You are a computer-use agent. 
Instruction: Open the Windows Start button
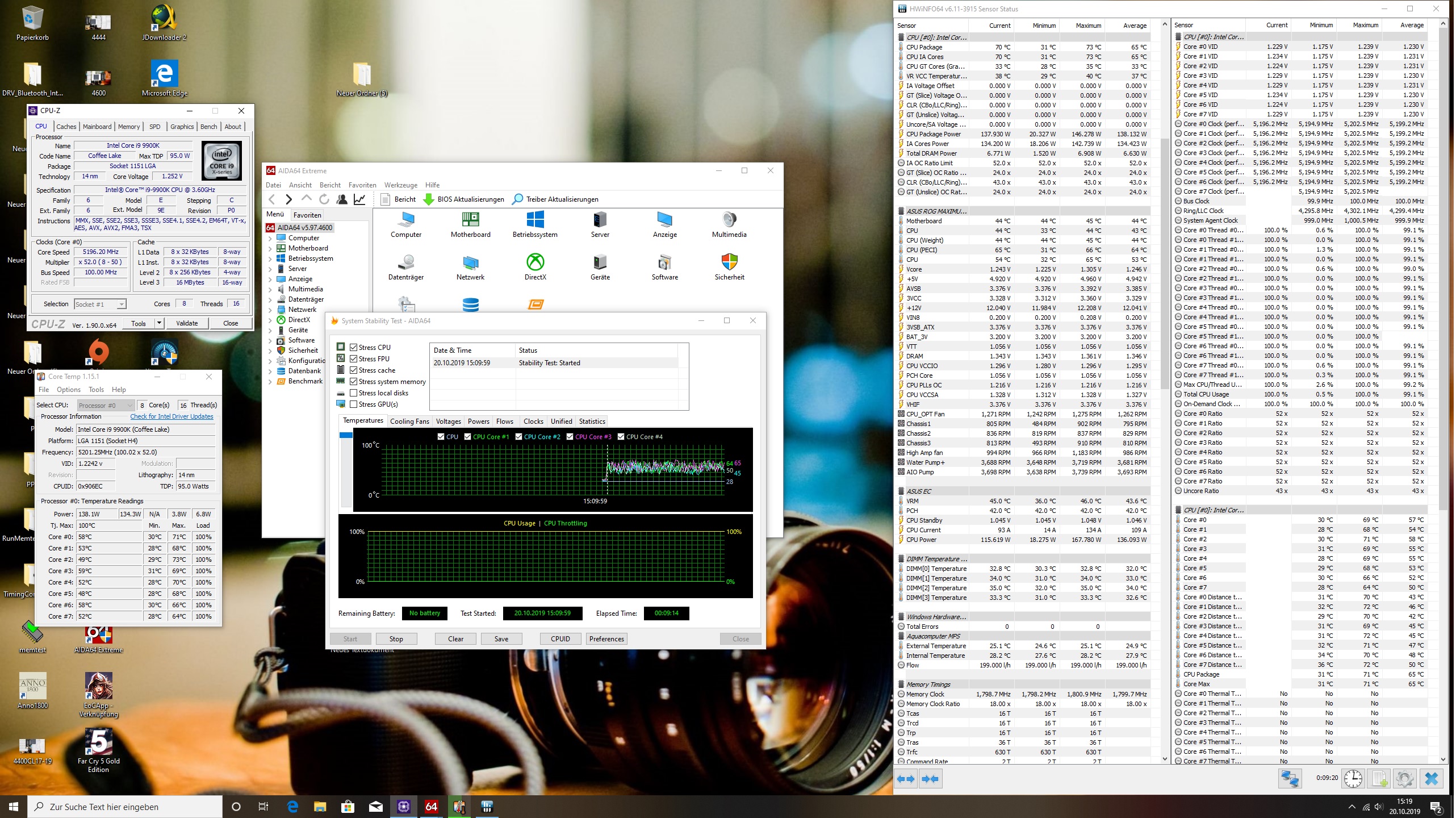click(14, 807)
